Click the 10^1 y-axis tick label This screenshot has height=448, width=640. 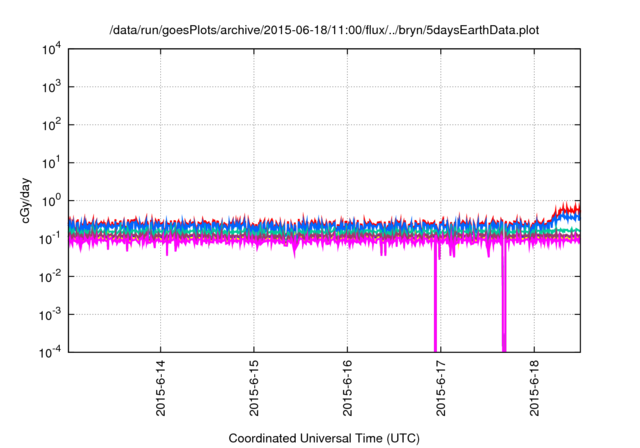click(52, 162)
